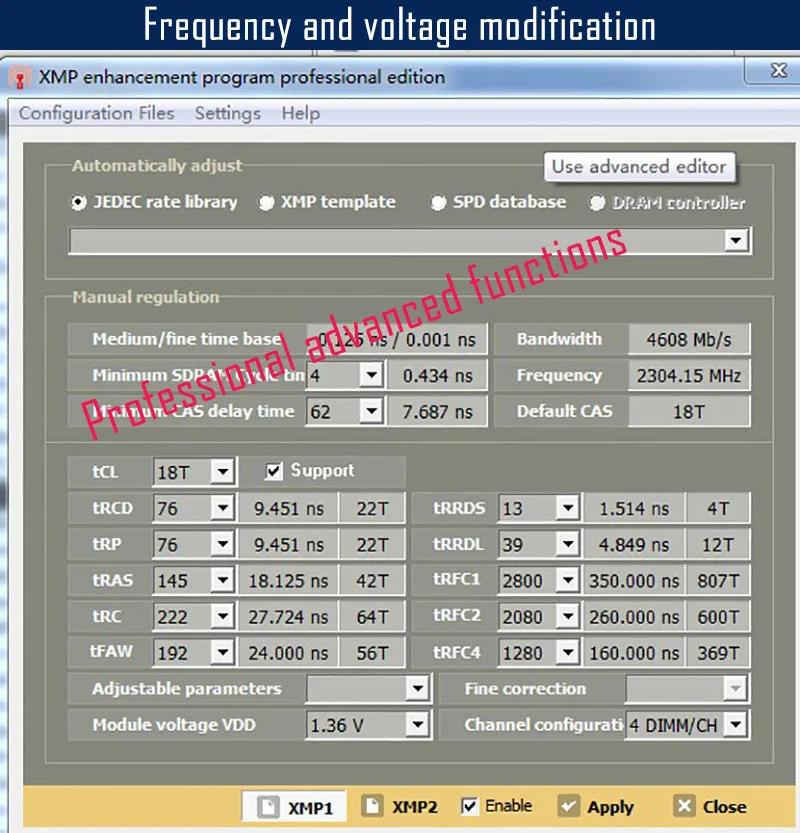Click the Apply button
Screen dimensions: 800x833
click(596, 806)
